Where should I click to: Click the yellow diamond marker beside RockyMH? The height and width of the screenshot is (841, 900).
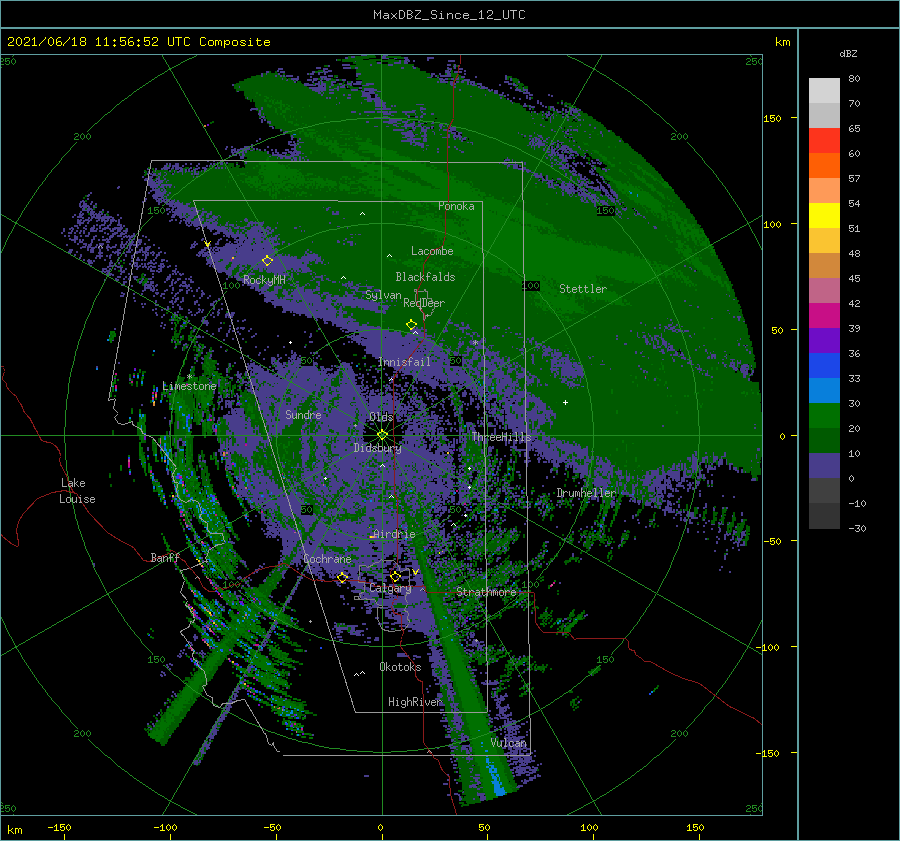point(267,261)
